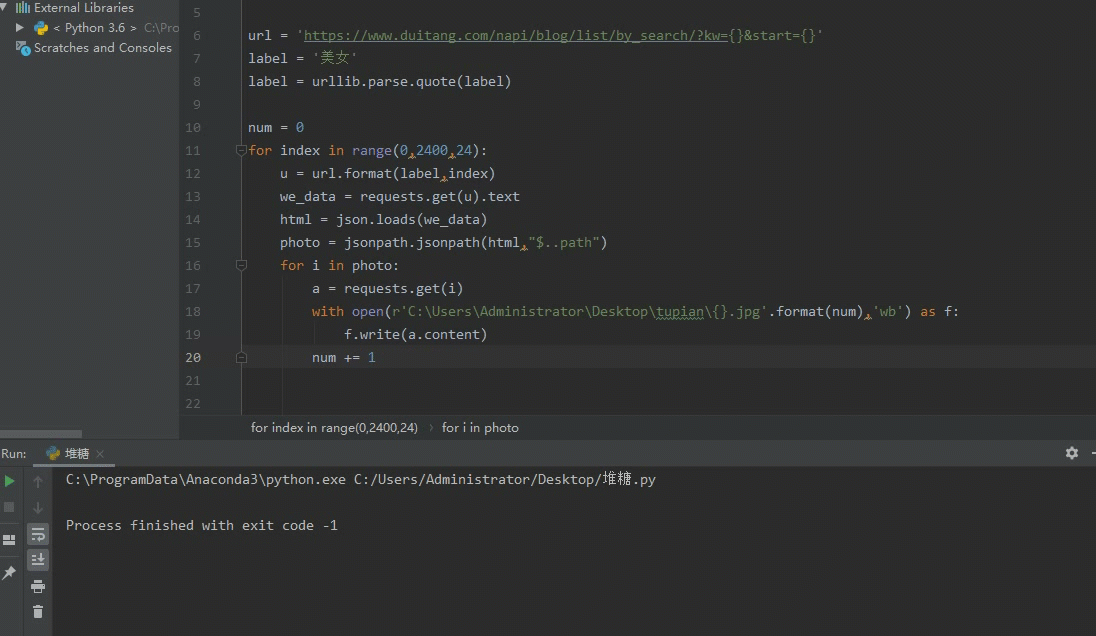This screenshot has width=1096, height=636.
Task: Pin the Run tab with the pin icon
Action: tap(9, 572)
